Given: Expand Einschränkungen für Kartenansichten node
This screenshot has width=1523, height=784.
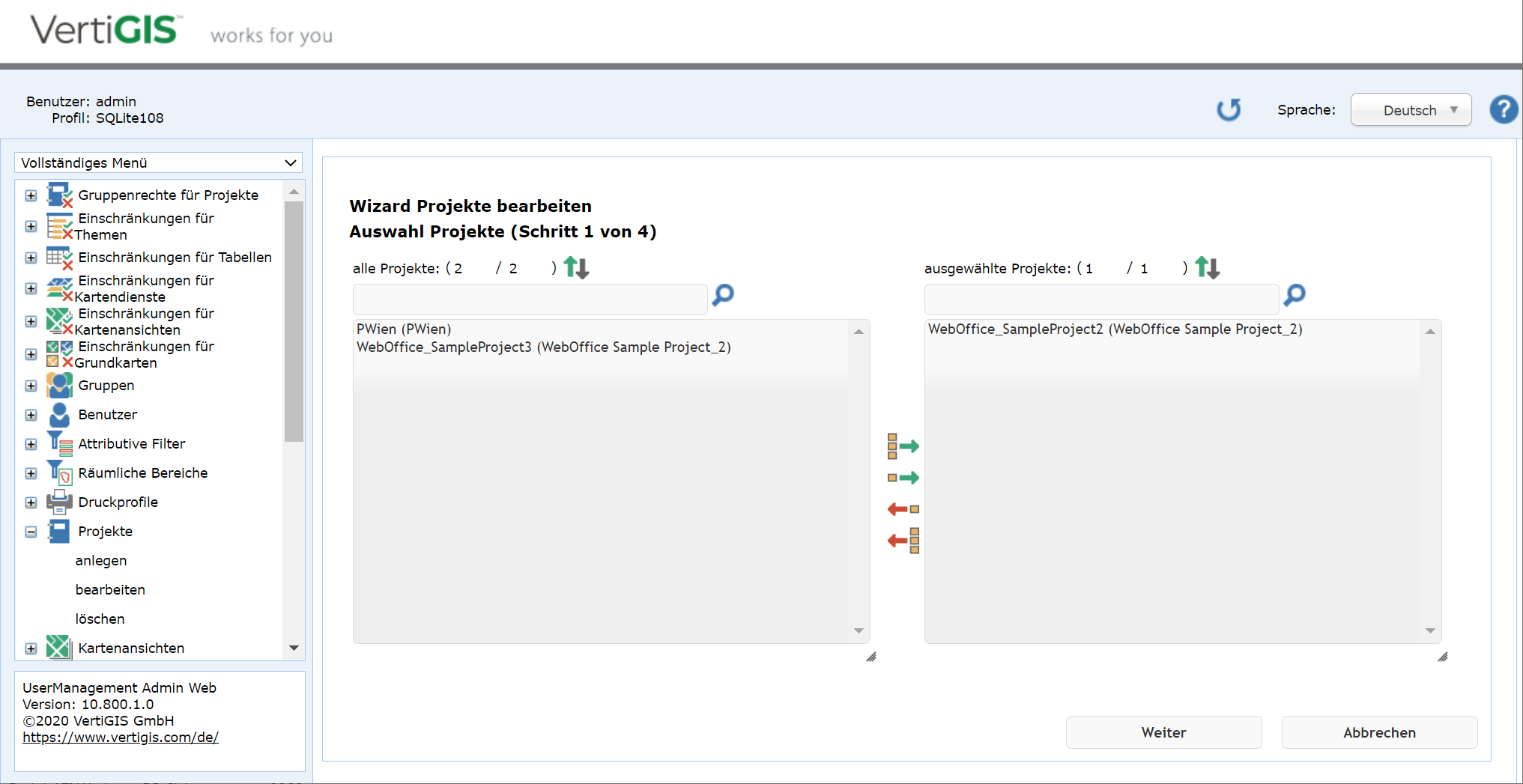Looking at the screenshot, I should (x=31, y=321).
